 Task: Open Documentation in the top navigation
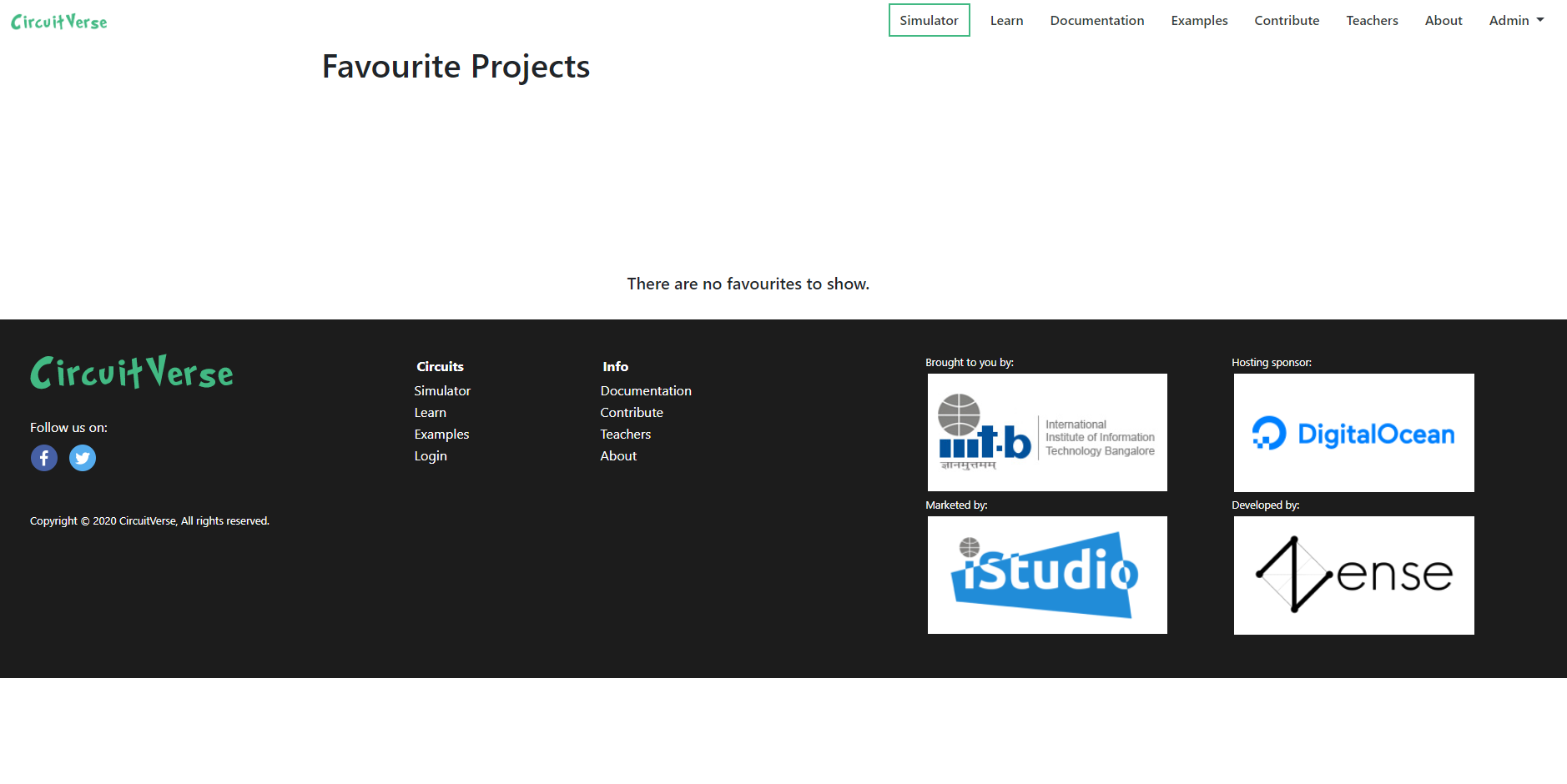(1096, 21)
